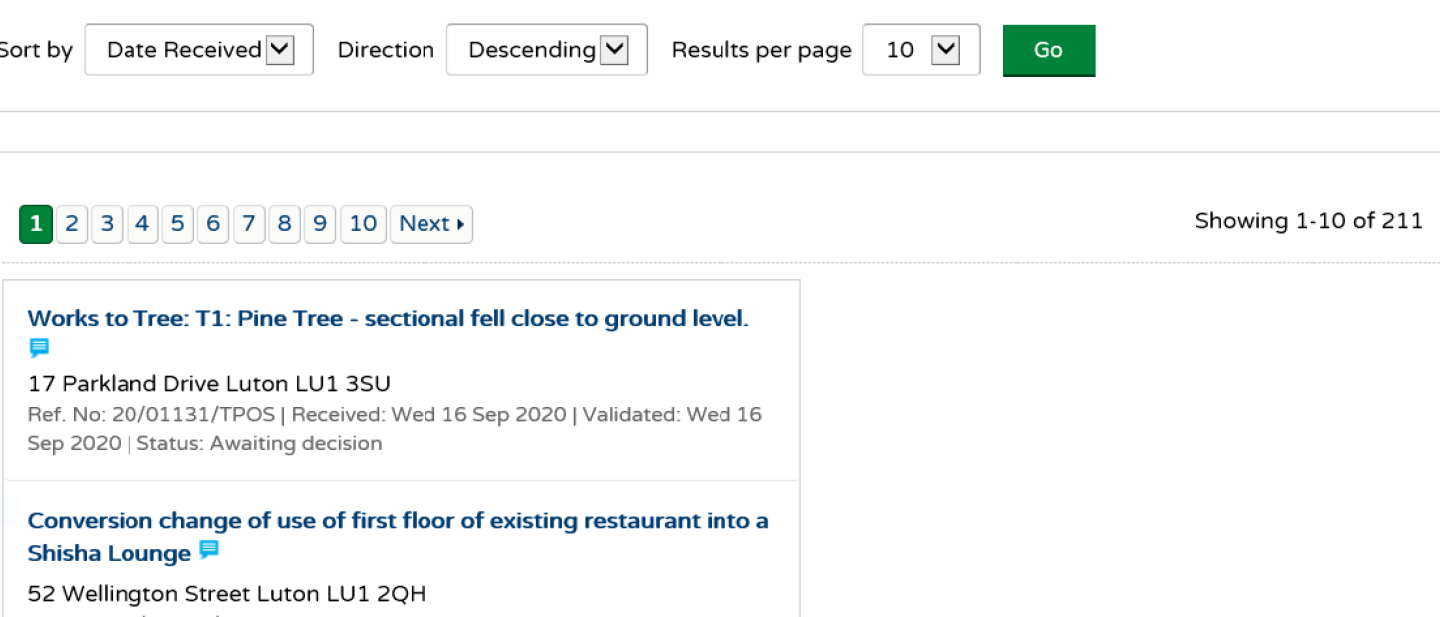Go to page 2 of results
This screenshot has width=1440, height=617.
click(71, 224)
